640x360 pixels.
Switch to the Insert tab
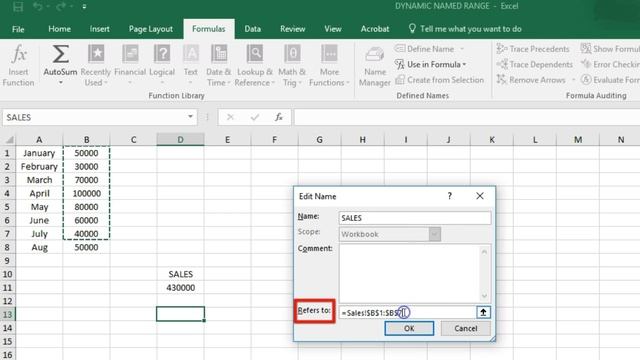pyautogui.click(x=100, y=29)
